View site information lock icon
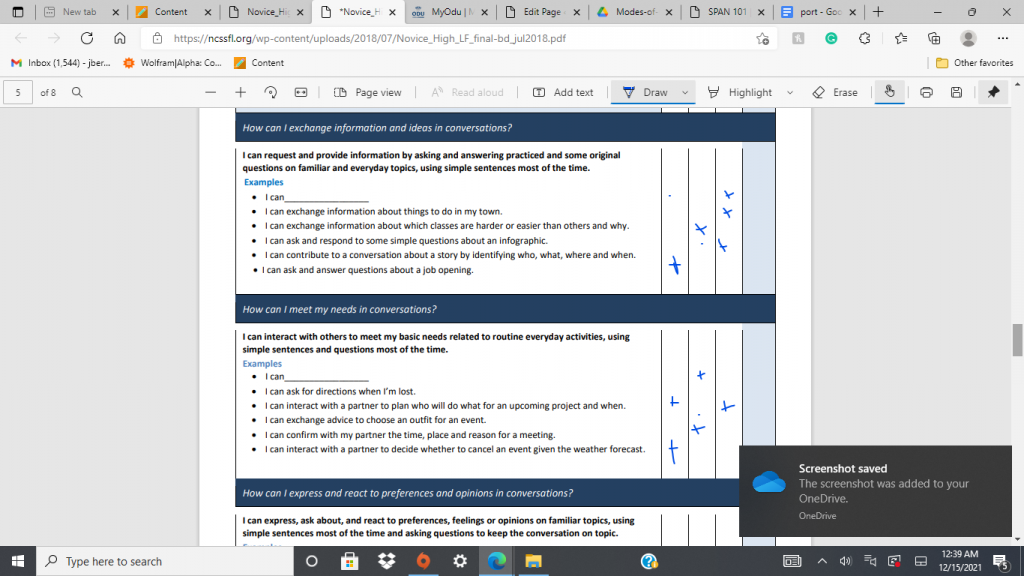Image resolution: width=1024 pixels, height=576 pixels. click(157, 39)
